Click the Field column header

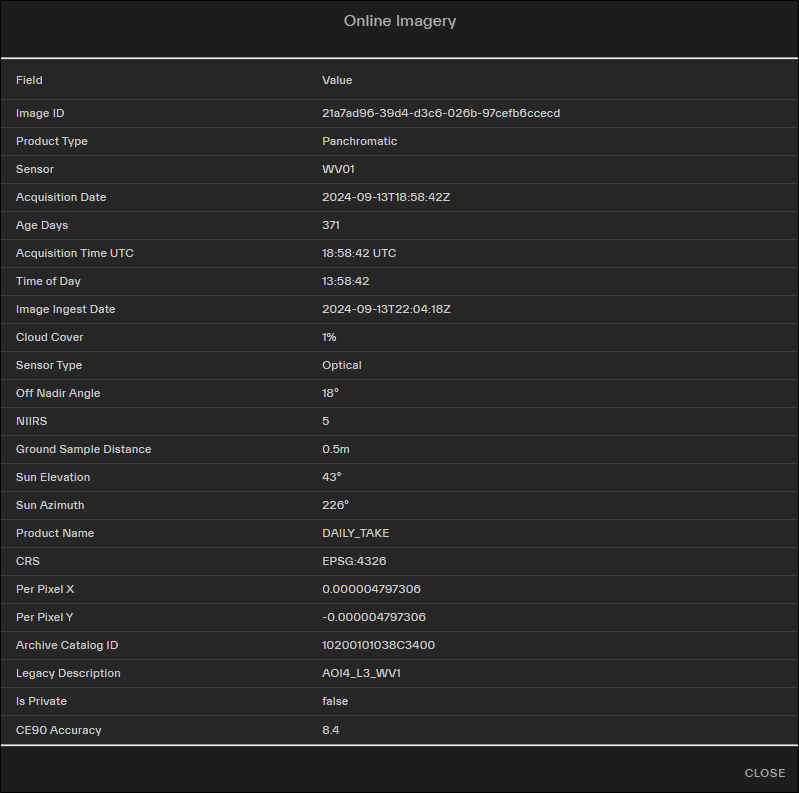29,80
